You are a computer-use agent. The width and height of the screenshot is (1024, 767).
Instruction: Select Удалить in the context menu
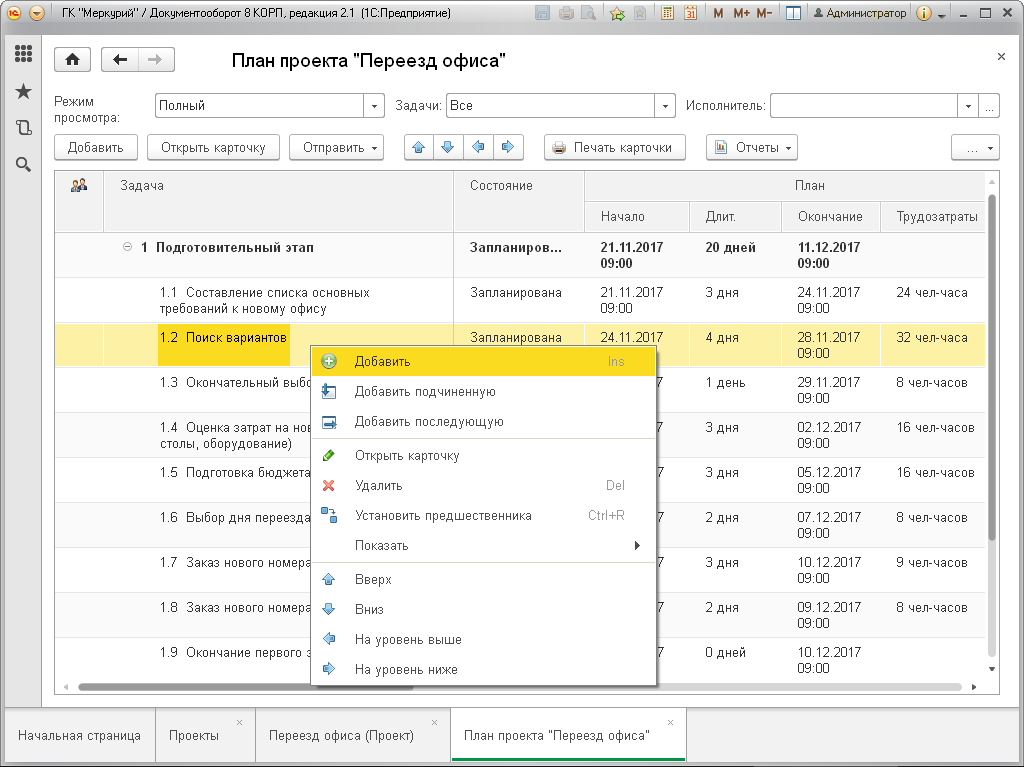click(x=483, y=486)
